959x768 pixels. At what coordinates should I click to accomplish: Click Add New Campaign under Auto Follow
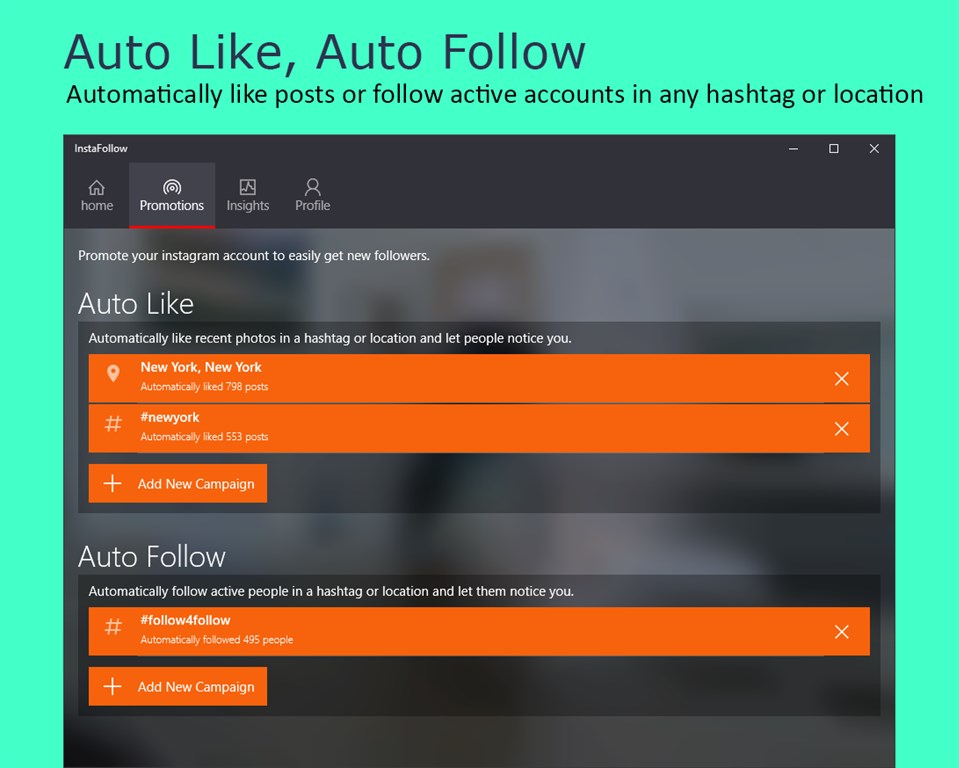[x=195, y=687]
